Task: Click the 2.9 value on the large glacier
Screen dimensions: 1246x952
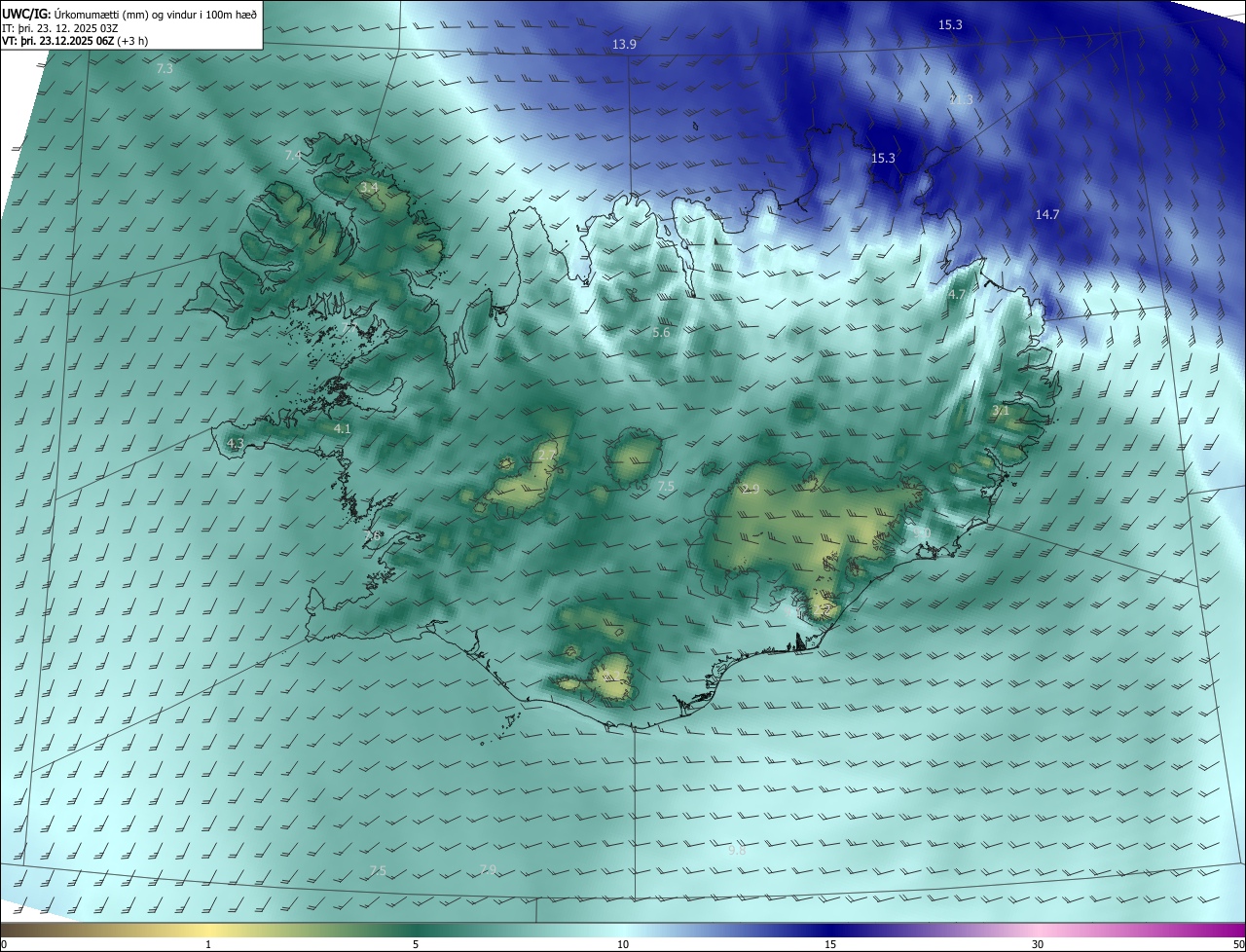Action: pos(751,489)
